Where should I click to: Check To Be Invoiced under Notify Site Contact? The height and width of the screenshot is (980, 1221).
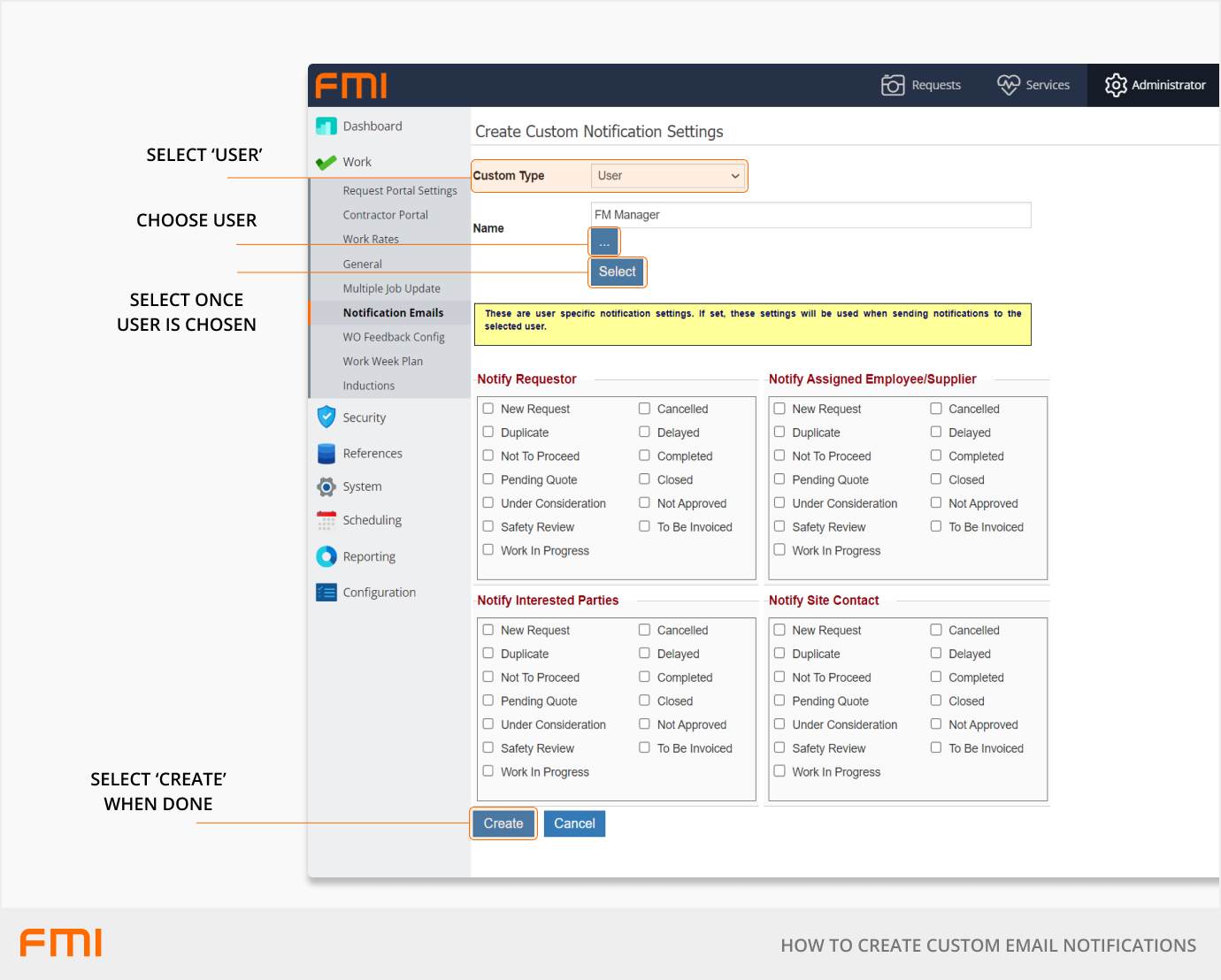(936, 747)
